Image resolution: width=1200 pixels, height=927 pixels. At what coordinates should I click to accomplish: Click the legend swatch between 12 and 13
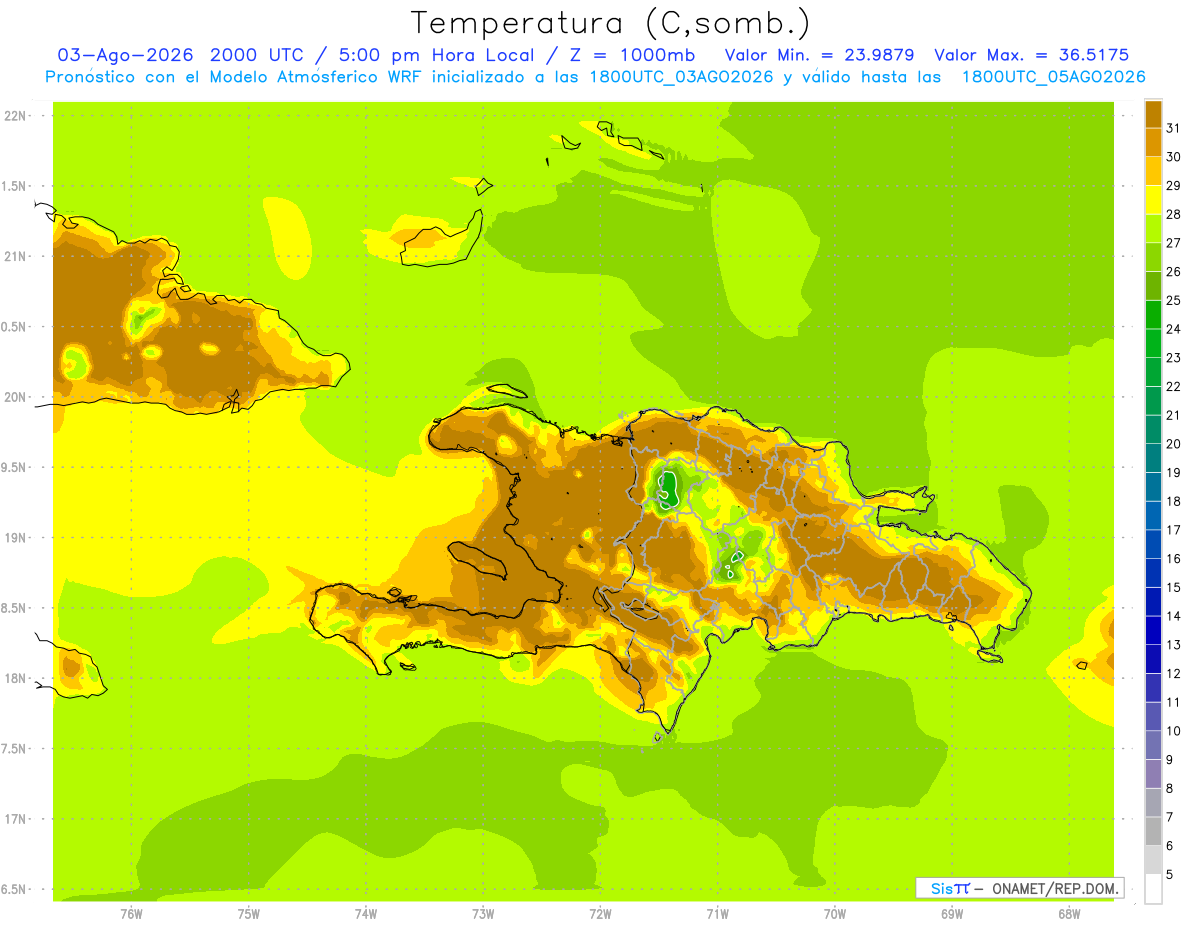(1153, 659)
